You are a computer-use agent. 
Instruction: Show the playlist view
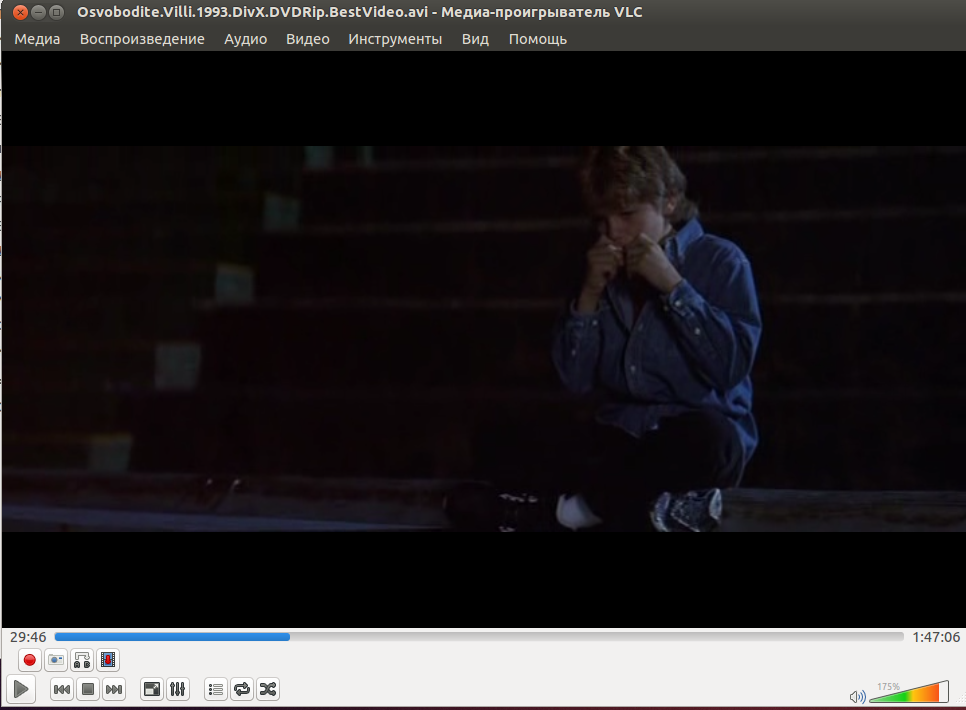point(216,689)
